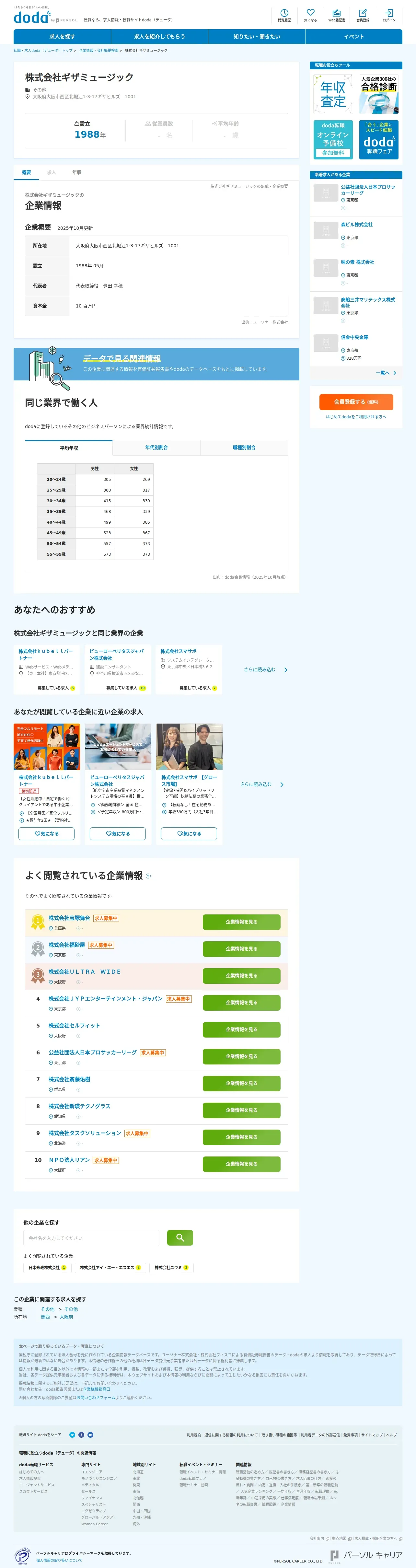This screenshot has width=416, height=1568.
Task: Open the 合格診断 tool banner
Action: click(x=378, y=94)
